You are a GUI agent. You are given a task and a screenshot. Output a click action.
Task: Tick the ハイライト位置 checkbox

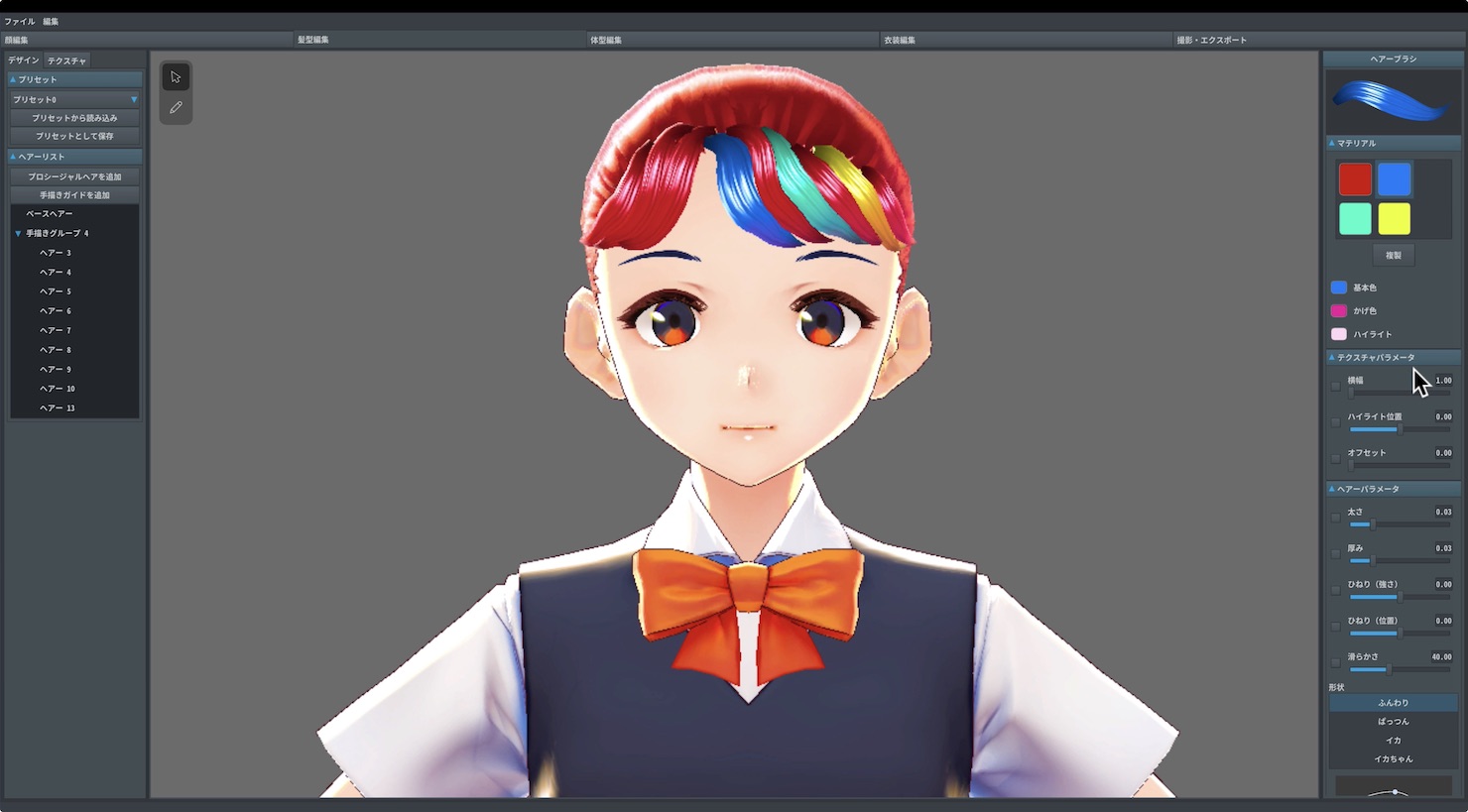pos(1335,422)
